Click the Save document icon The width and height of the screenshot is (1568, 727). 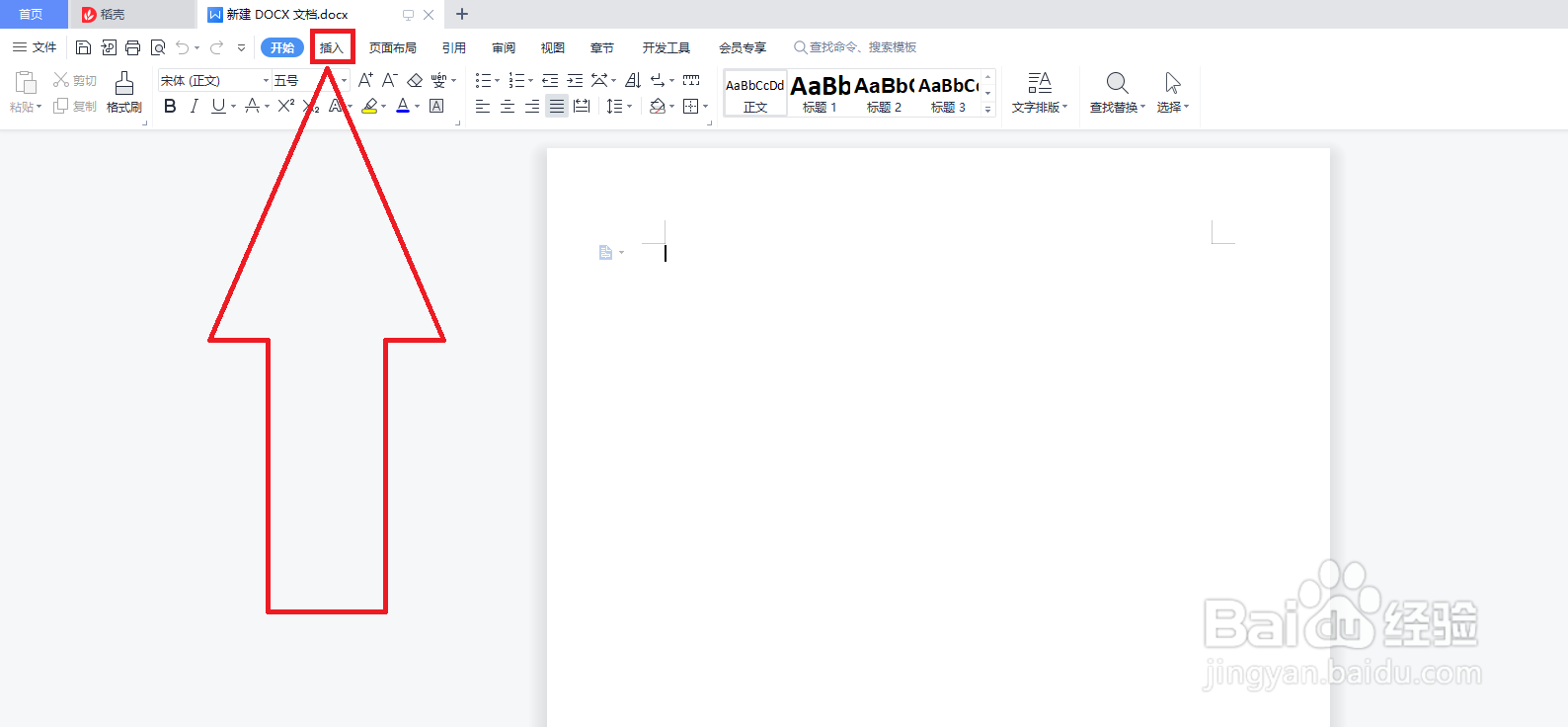(x=83, y=47)
